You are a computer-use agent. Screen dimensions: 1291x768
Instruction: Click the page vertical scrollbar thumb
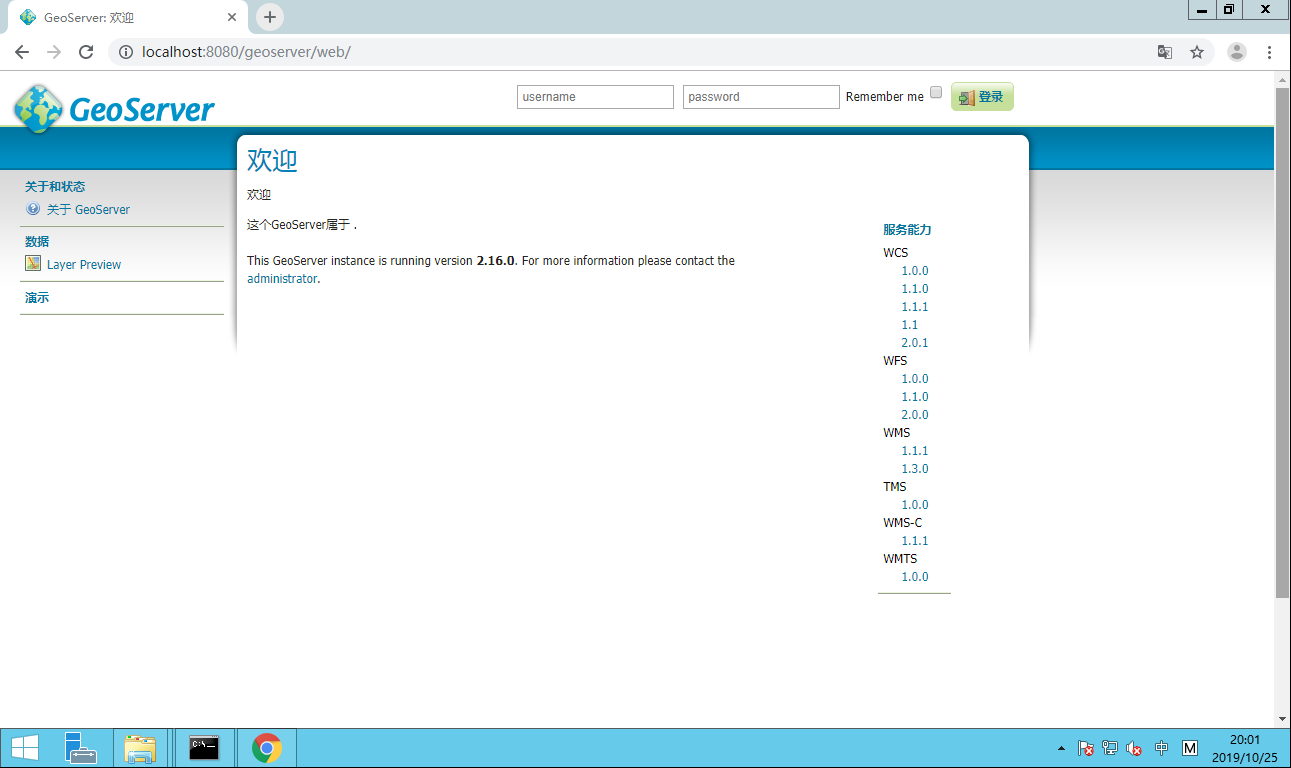tap(1282, 343)
